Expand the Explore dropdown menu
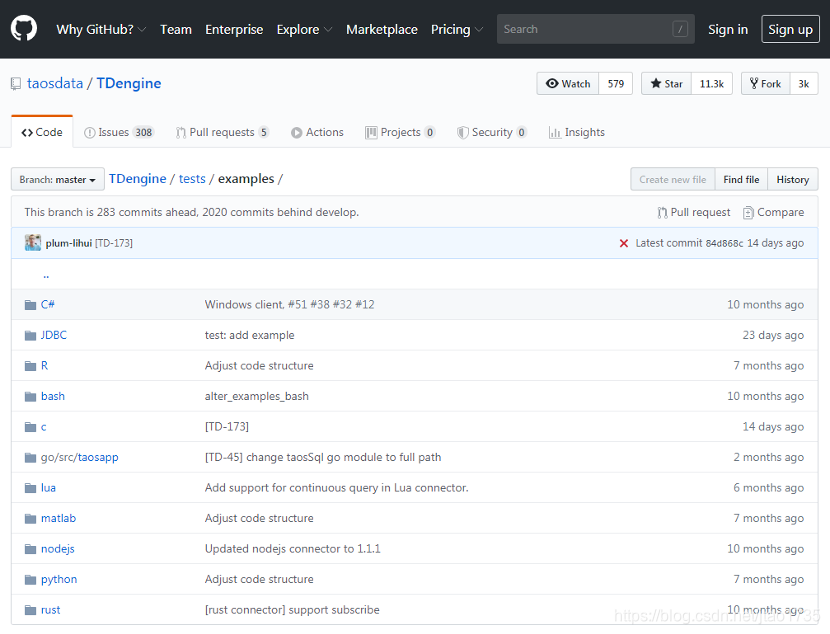 point(304,30)
